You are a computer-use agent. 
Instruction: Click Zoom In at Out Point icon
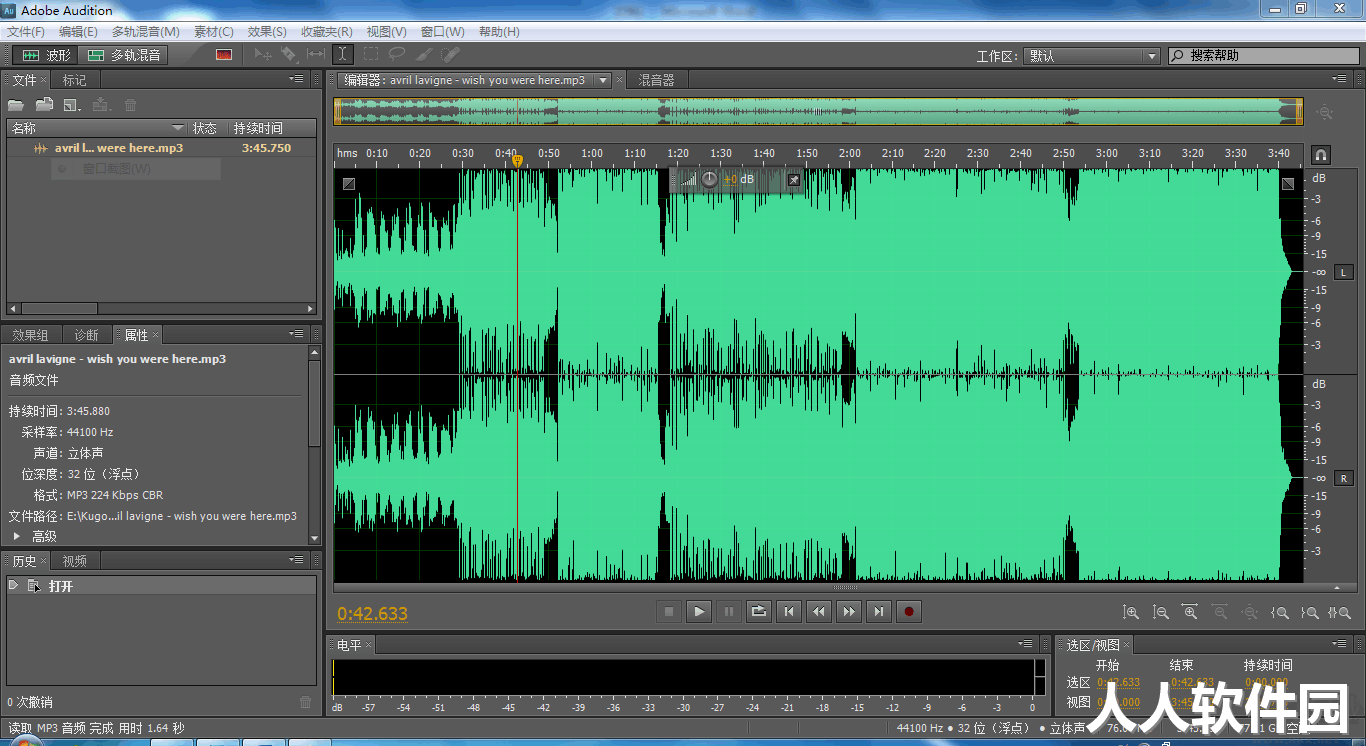[1310, 612]
